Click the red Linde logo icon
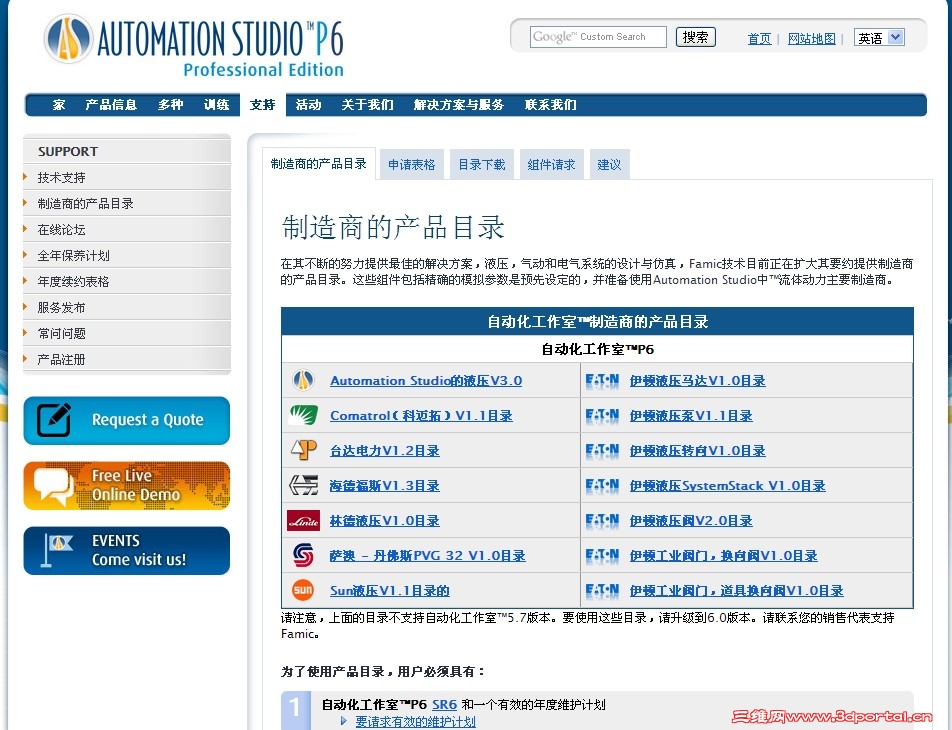This screenshot has height=730, width=952. 303,520
